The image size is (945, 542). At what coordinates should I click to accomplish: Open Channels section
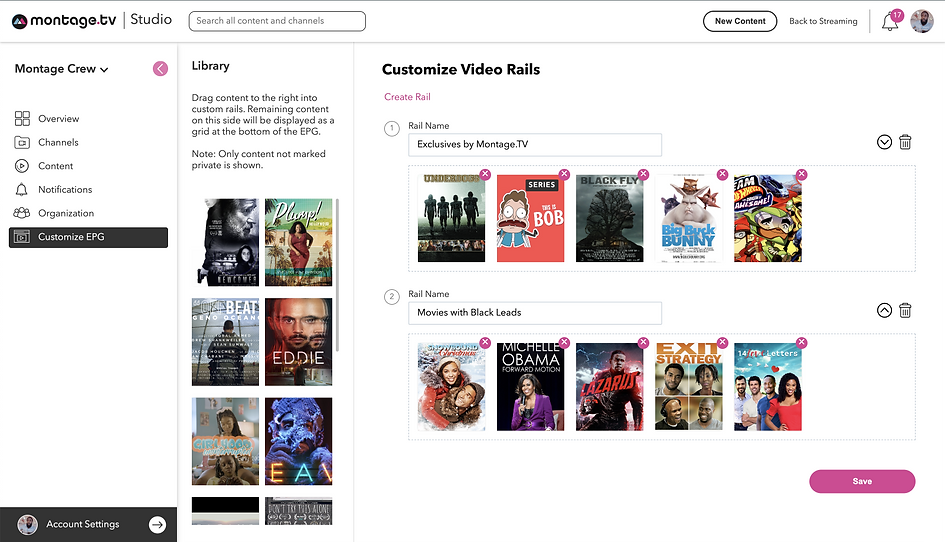pos(58,142)
